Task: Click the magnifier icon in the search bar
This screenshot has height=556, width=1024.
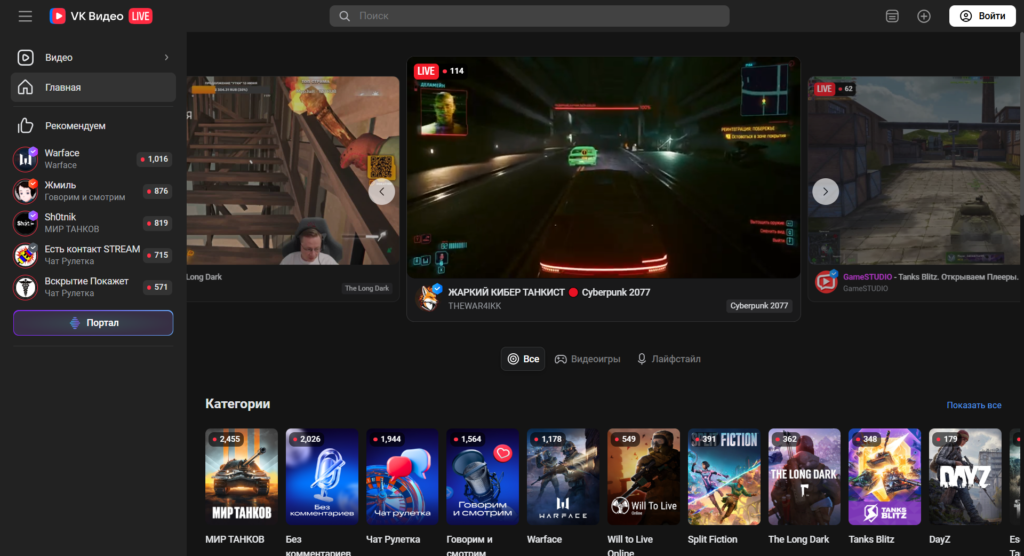Action: (x=344, y=16)
